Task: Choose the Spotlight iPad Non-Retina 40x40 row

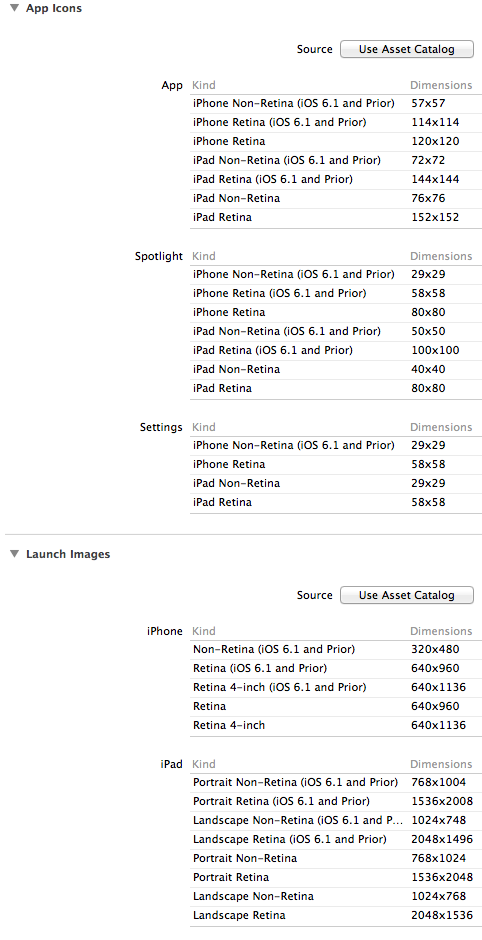Action: [336, 369]
